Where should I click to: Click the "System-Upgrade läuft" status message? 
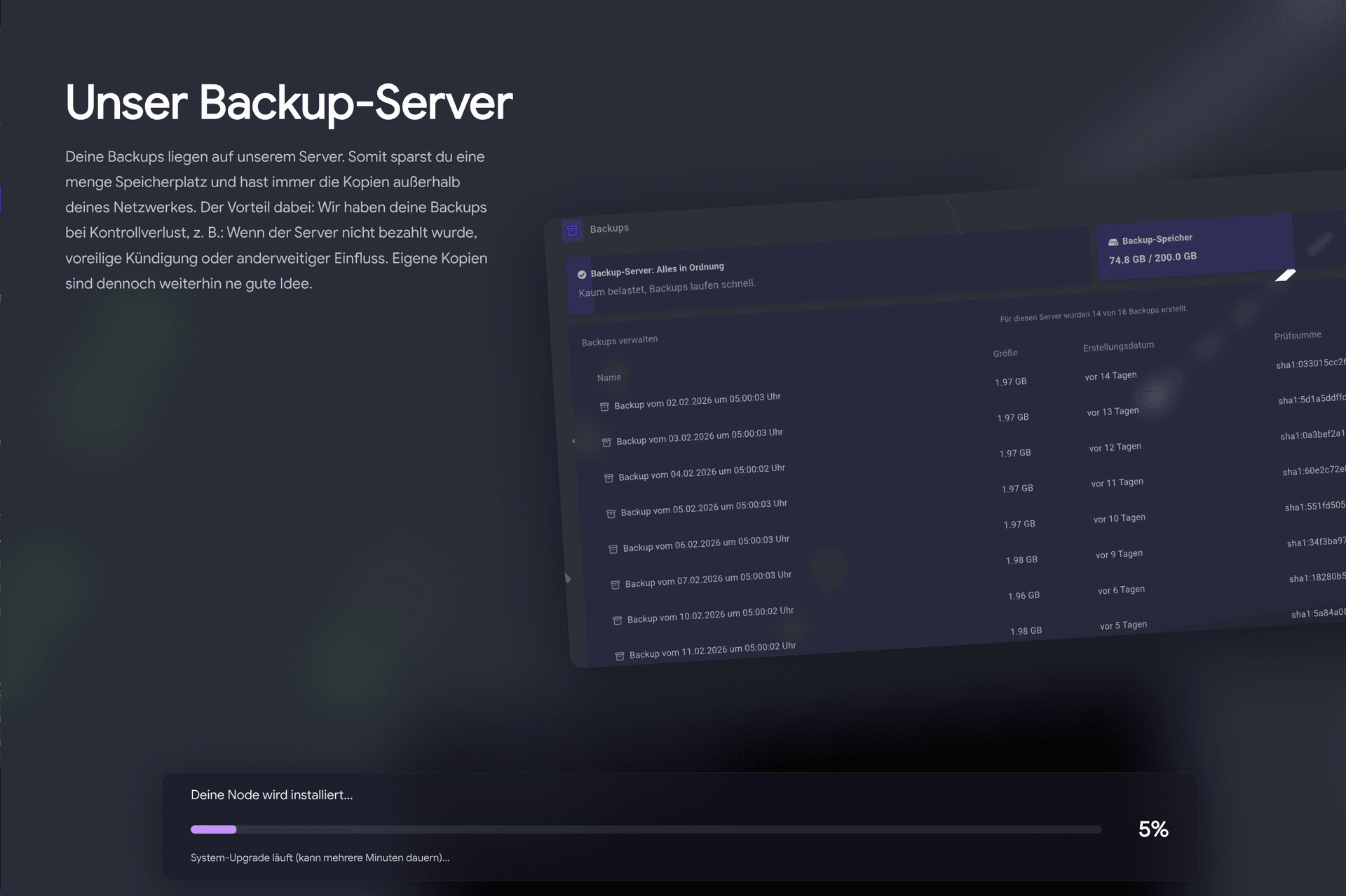click(320, 857)
